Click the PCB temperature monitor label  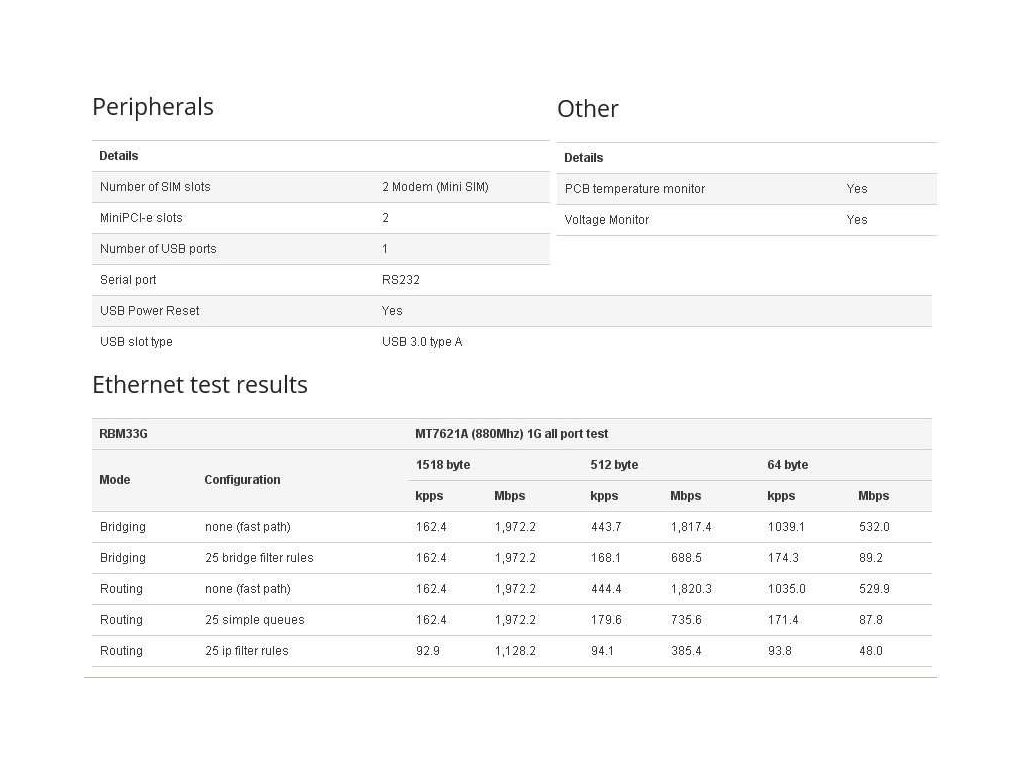[x=635, y=189]
